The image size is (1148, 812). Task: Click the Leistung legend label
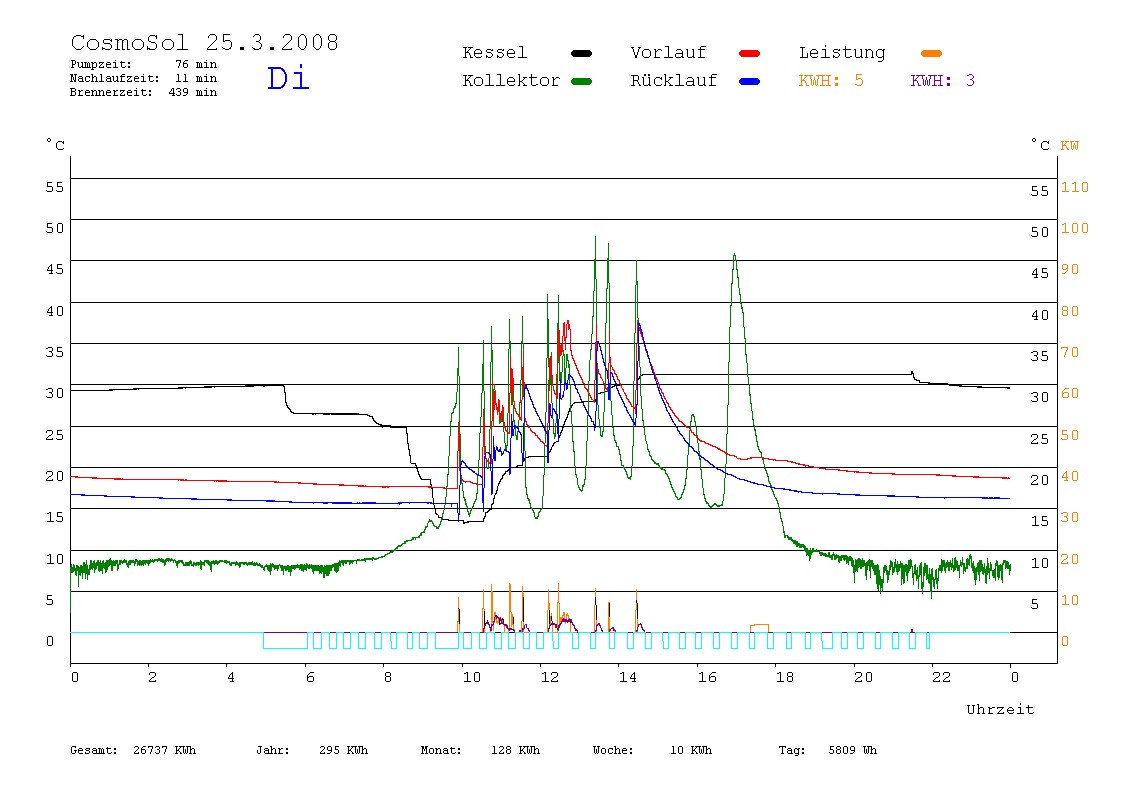tap(842, 53)
